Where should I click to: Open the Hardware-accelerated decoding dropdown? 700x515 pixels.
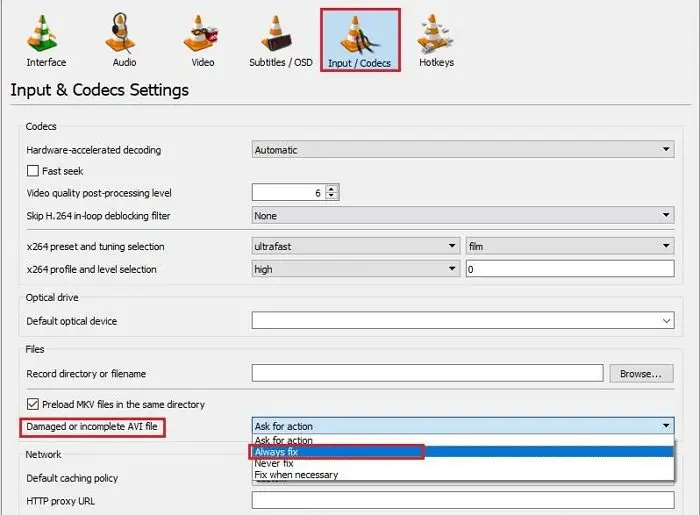click(463, 150)
